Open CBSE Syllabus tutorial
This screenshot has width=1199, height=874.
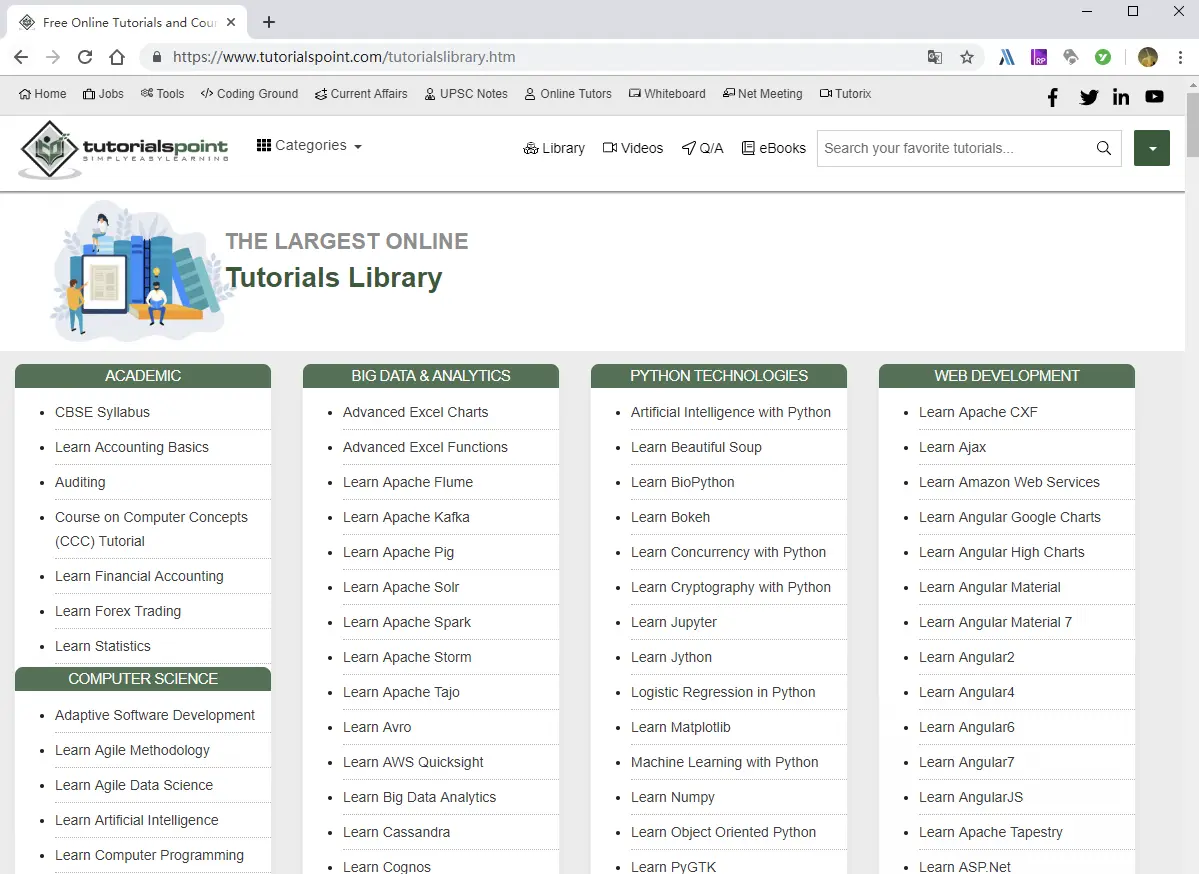(102, 412)
